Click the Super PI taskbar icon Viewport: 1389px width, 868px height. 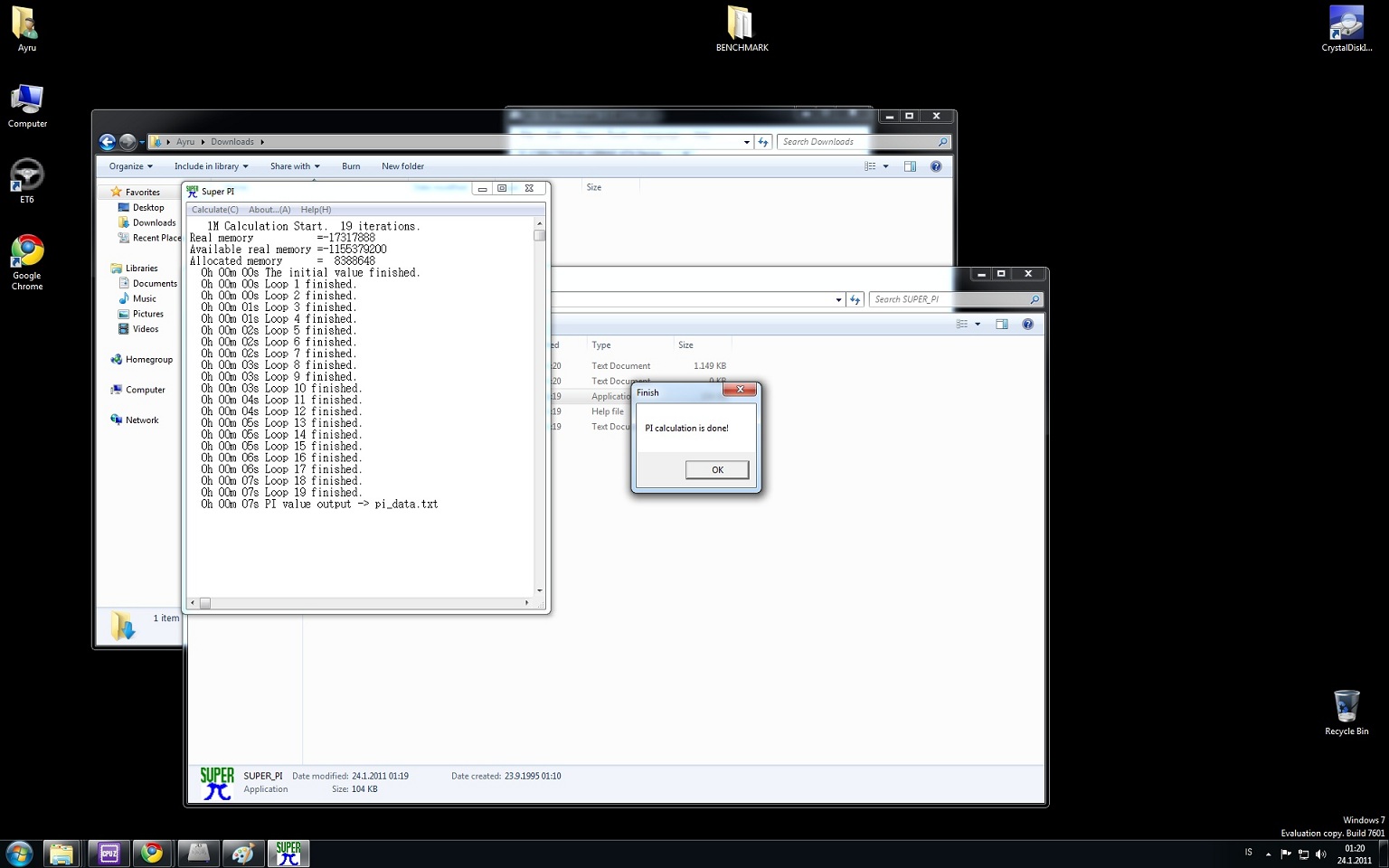(x=288, y=854)
